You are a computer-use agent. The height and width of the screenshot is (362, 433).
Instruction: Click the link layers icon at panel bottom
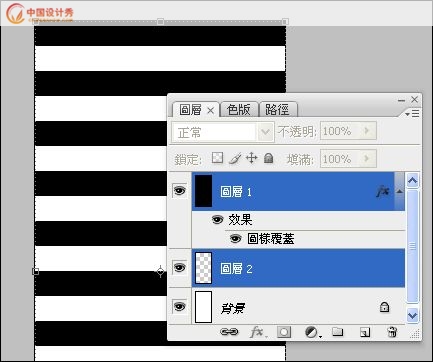229,332
